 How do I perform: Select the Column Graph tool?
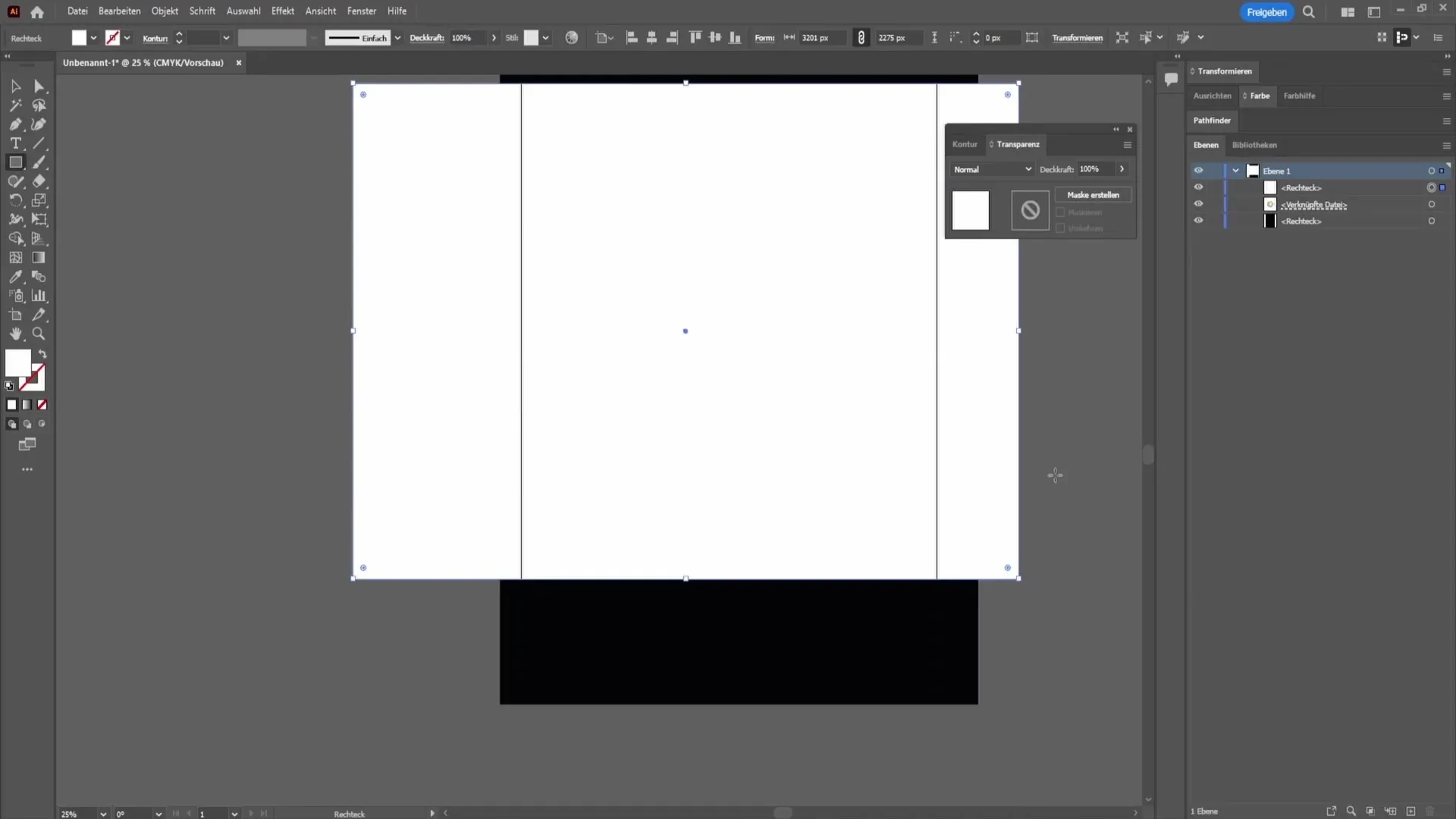click(39, 296)
